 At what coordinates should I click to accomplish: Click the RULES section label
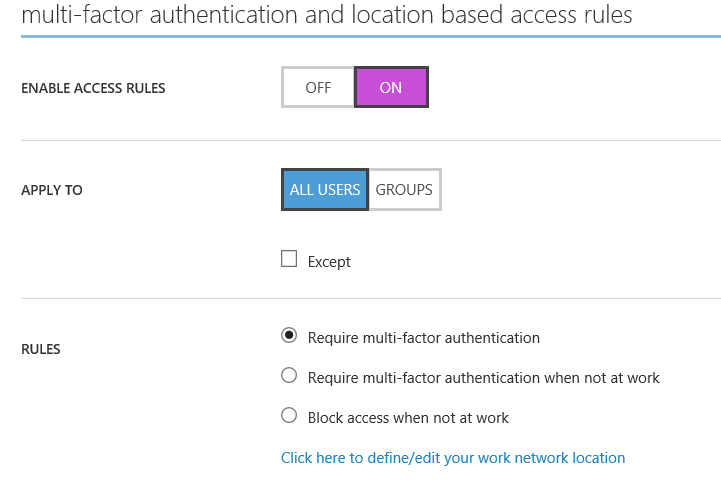pyautogui.click(x=41, y=349)
